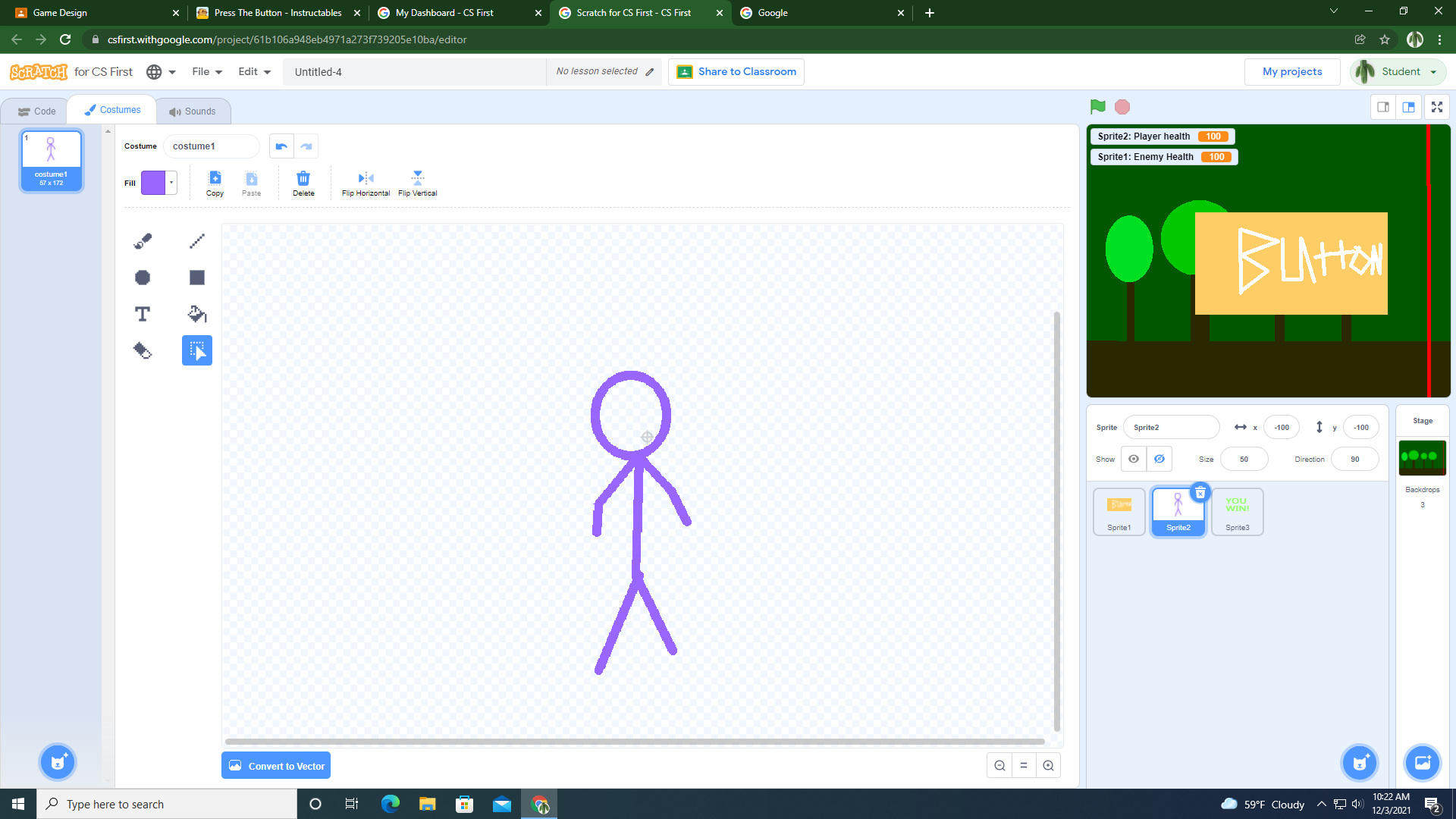Screen dimensions: 1456x819
Task: Pick the Circle shape tool
Action: (143, 277)
